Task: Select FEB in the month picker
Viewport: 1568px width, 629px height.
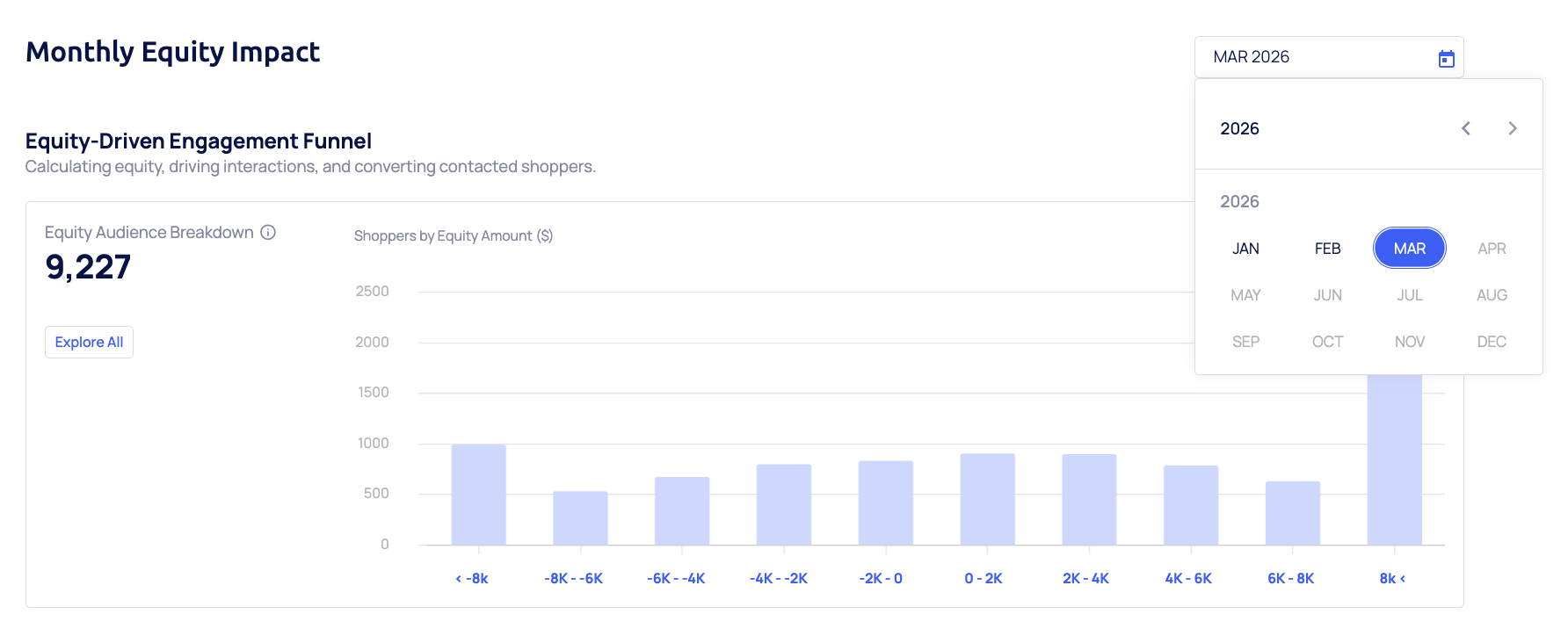Action: tap(1327, 249)
